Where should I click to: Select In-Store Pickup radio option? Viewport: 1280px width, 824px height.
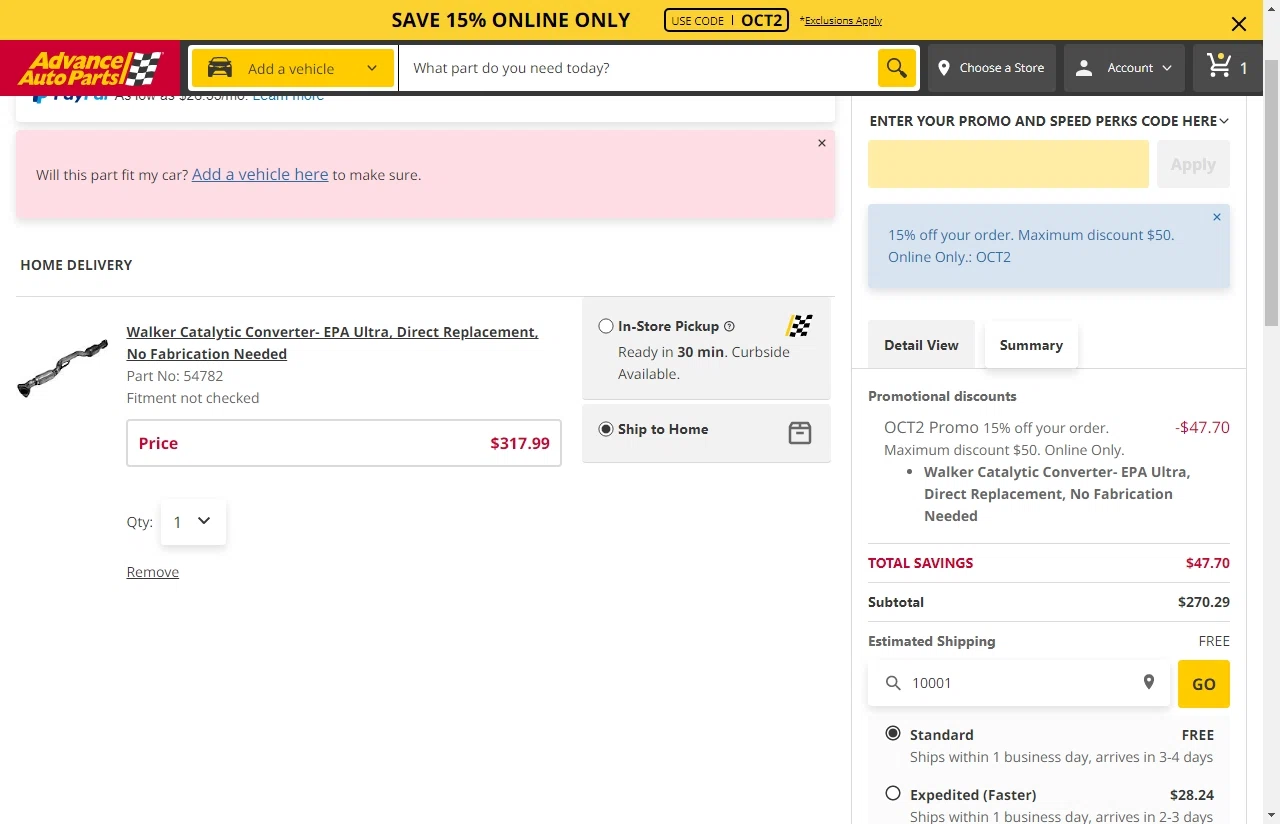point(606,326)
